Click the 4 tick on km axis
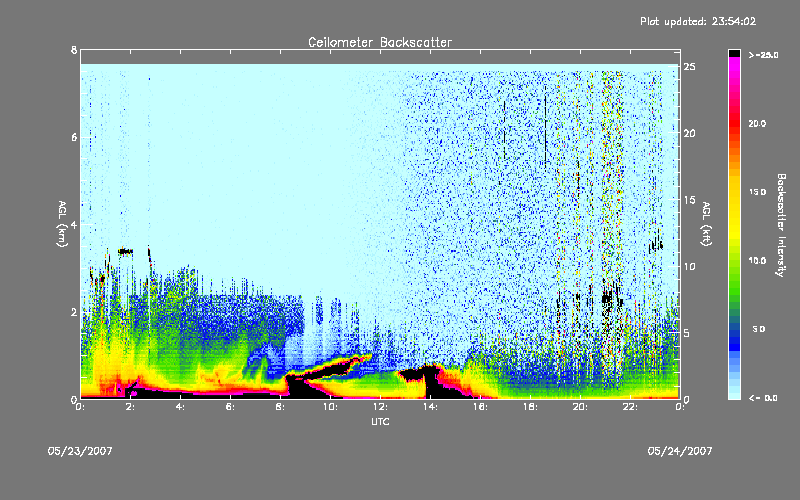This screenshot has width=800, height=500. (74, 224)
